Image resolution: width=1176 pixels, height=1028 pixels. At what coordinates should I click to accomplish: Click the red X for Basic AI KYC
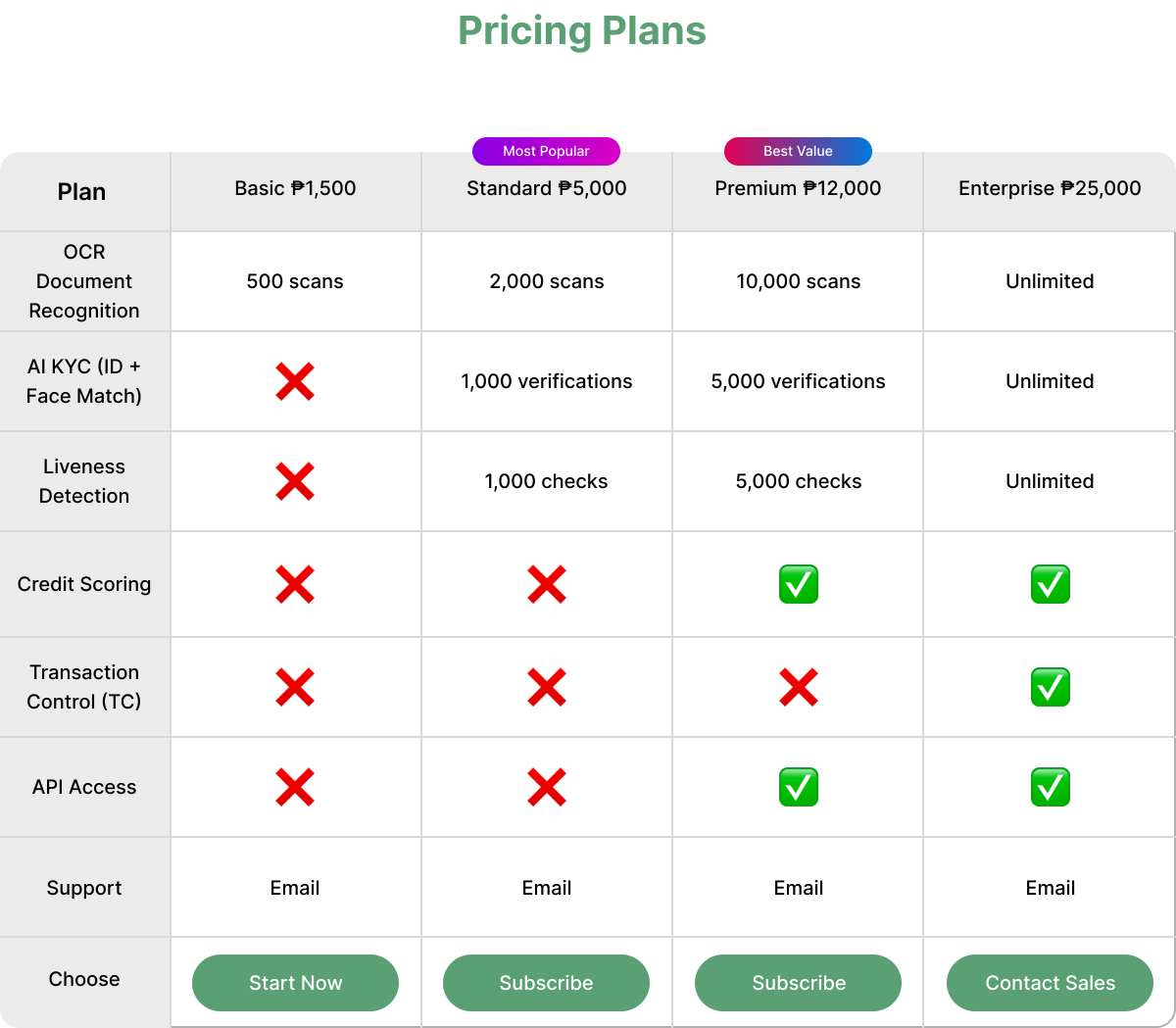point(295,381)
